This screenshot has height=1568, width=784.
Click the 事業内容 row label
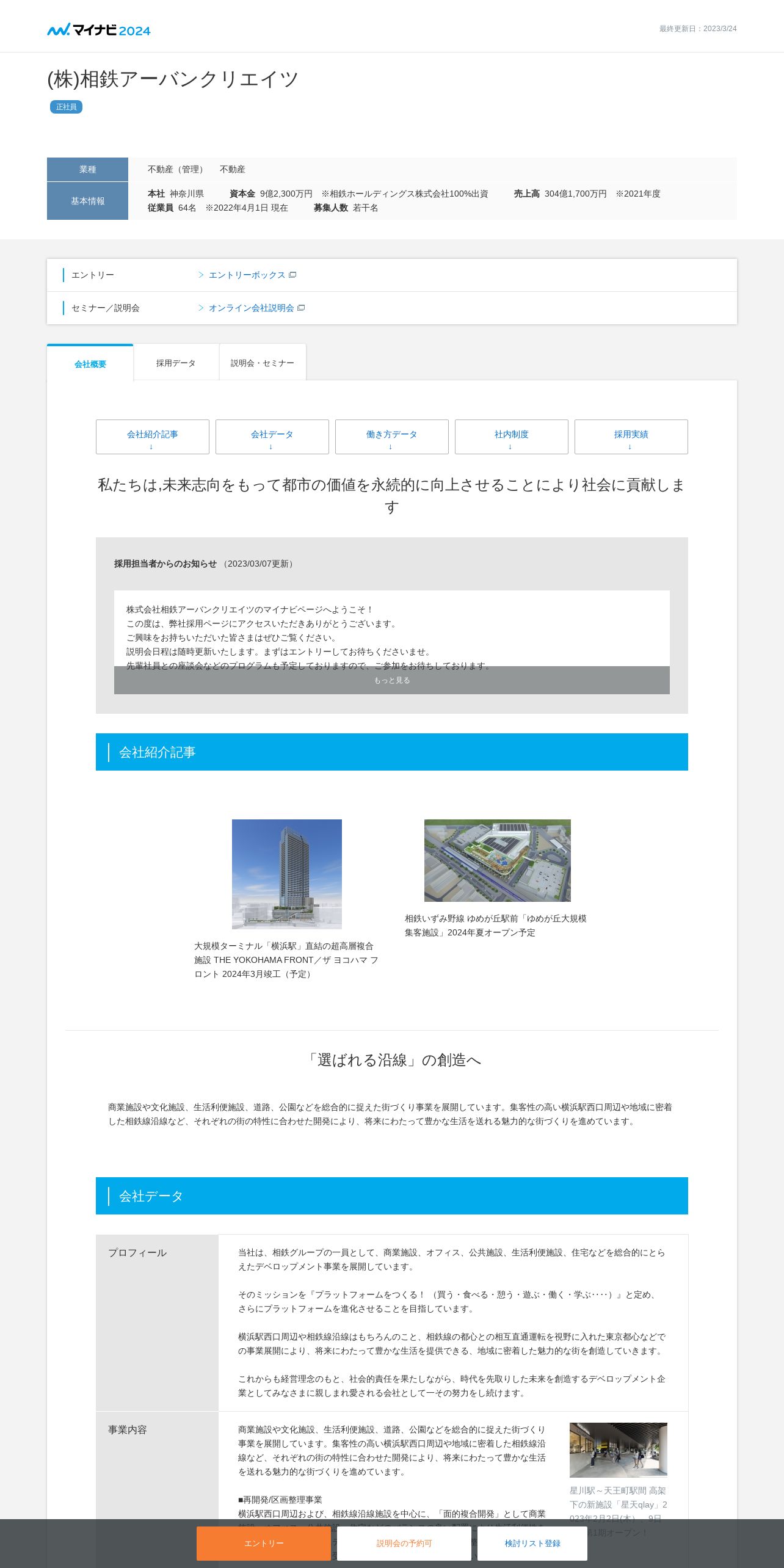[128, 1429]
